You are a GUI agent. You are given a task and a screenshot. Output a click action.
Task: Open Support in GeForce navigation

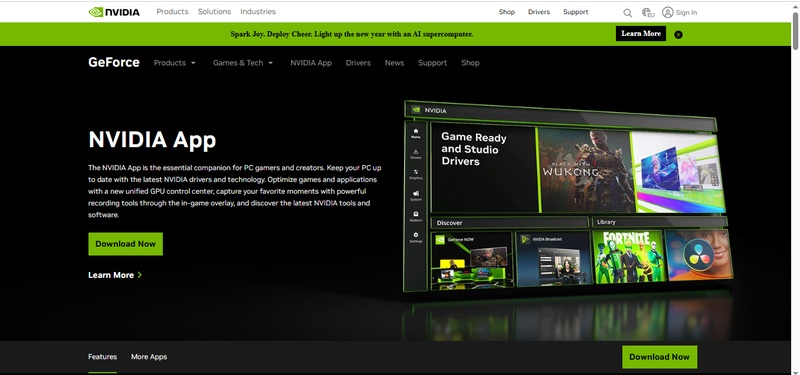432,63
